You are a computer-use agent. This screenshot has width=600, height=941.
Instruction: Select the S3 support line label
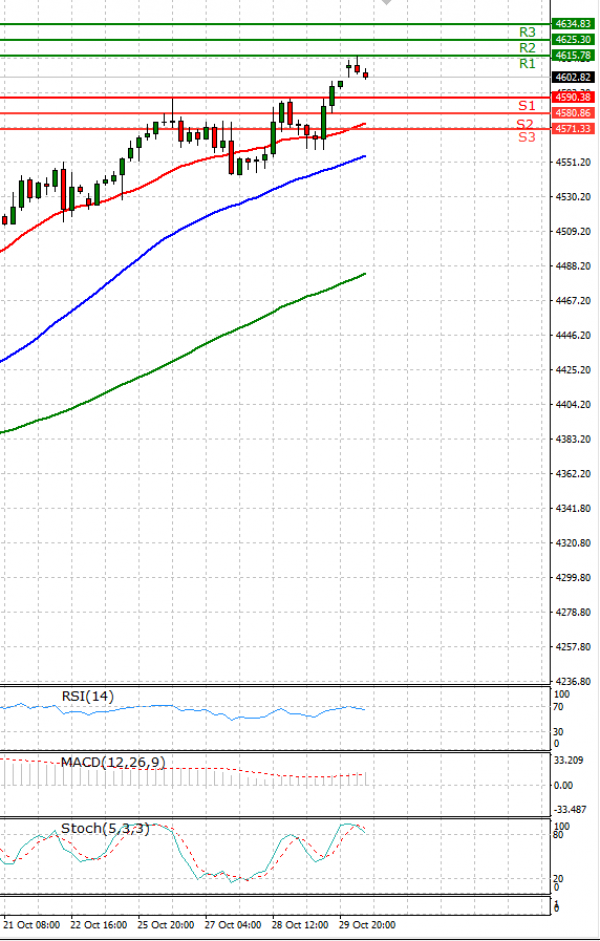point(527,137)
